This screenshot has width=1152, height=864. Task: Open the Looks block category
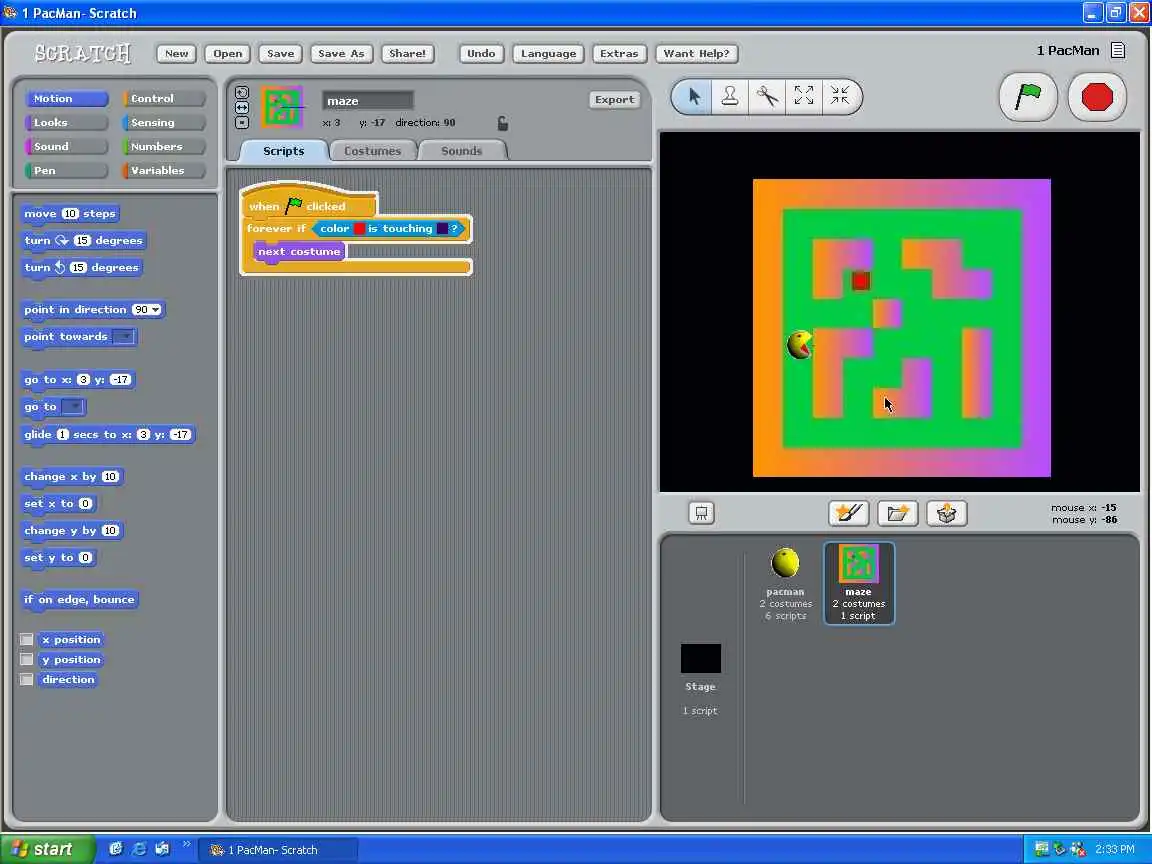pyautogui.click(x=67, y=123)
